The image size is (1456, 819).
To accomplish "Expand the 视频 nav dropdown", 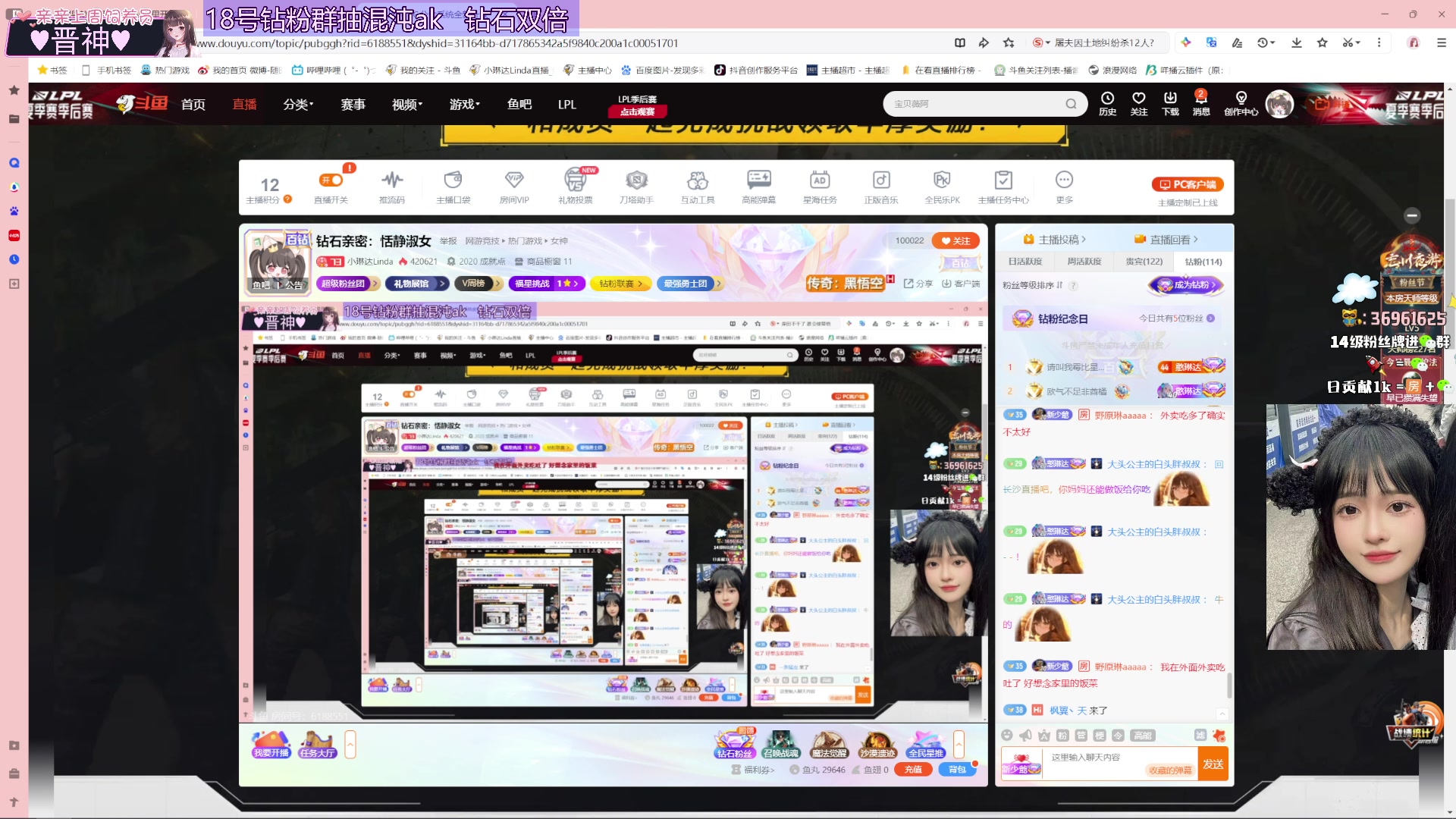I will (407, 104).
